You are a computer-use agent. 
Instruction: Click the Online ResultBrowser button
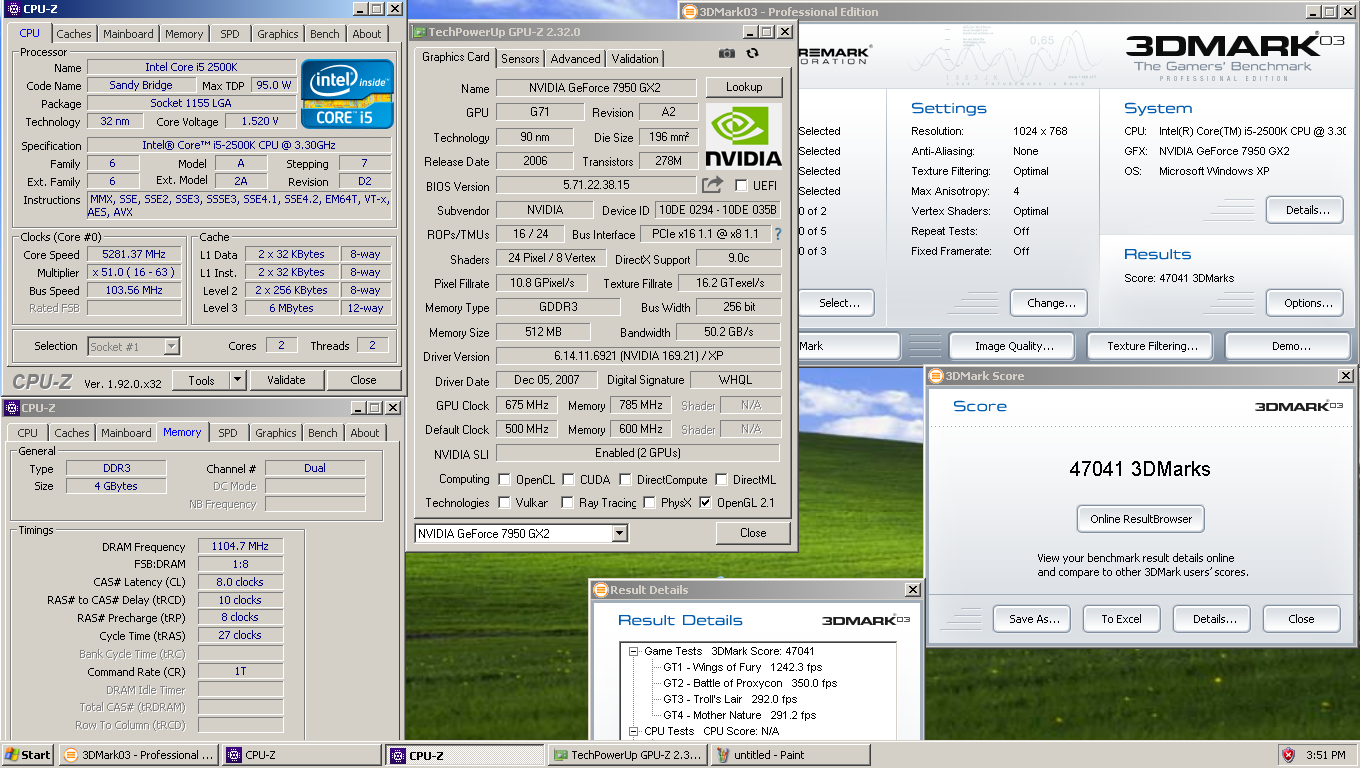1141,519
